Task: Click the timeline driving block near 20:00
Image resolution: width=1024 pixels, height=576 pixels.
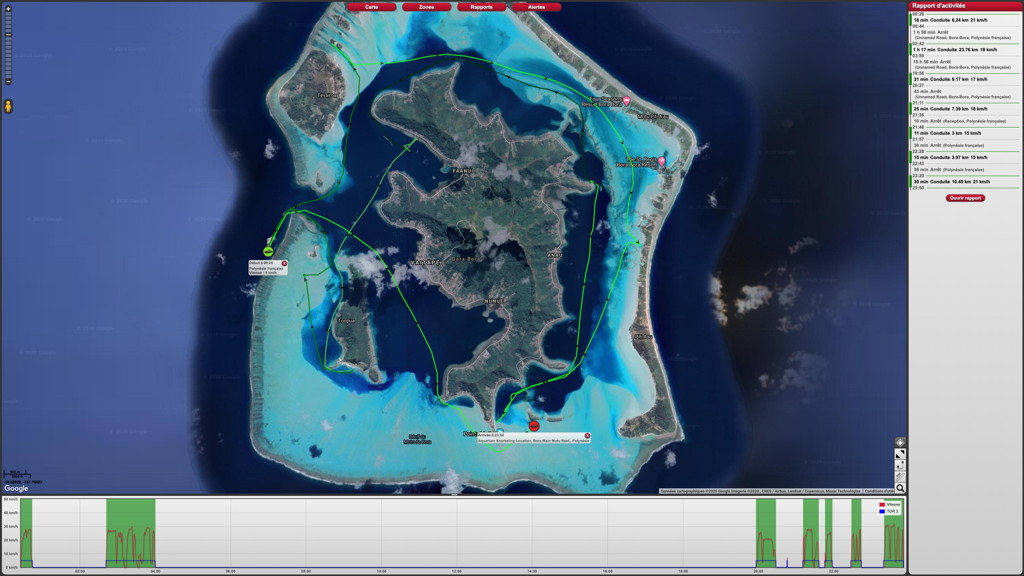Action: (765, 532)
